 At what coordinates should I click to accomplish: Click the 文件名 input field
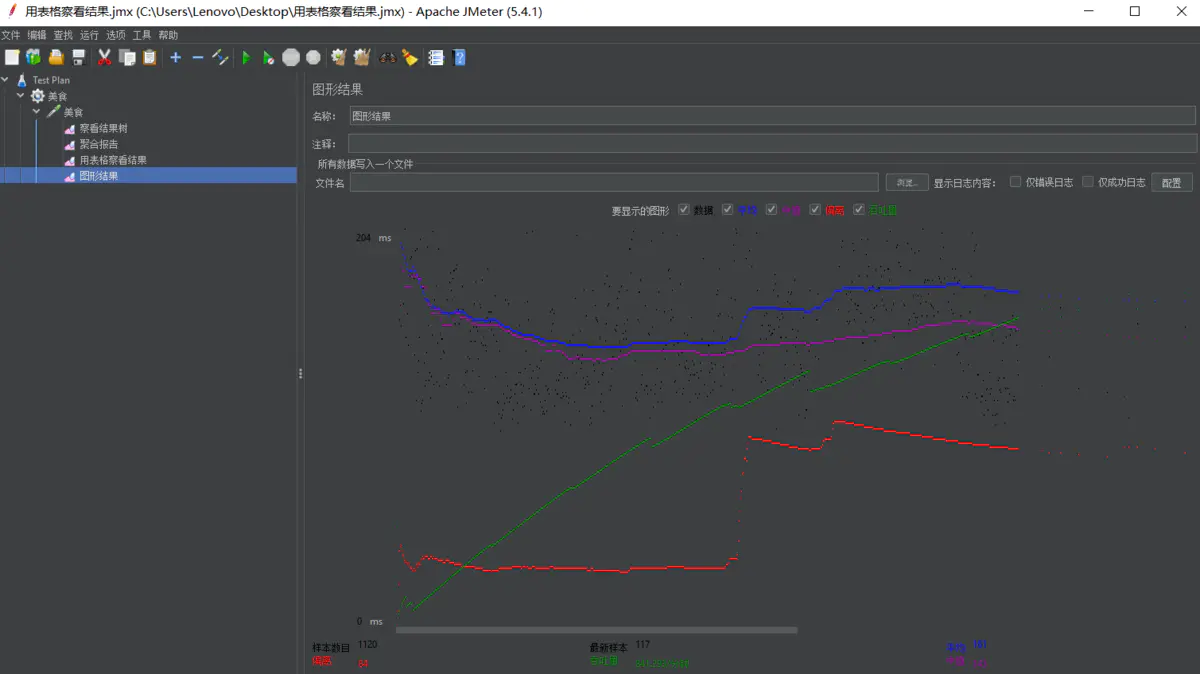pos(614,183)
